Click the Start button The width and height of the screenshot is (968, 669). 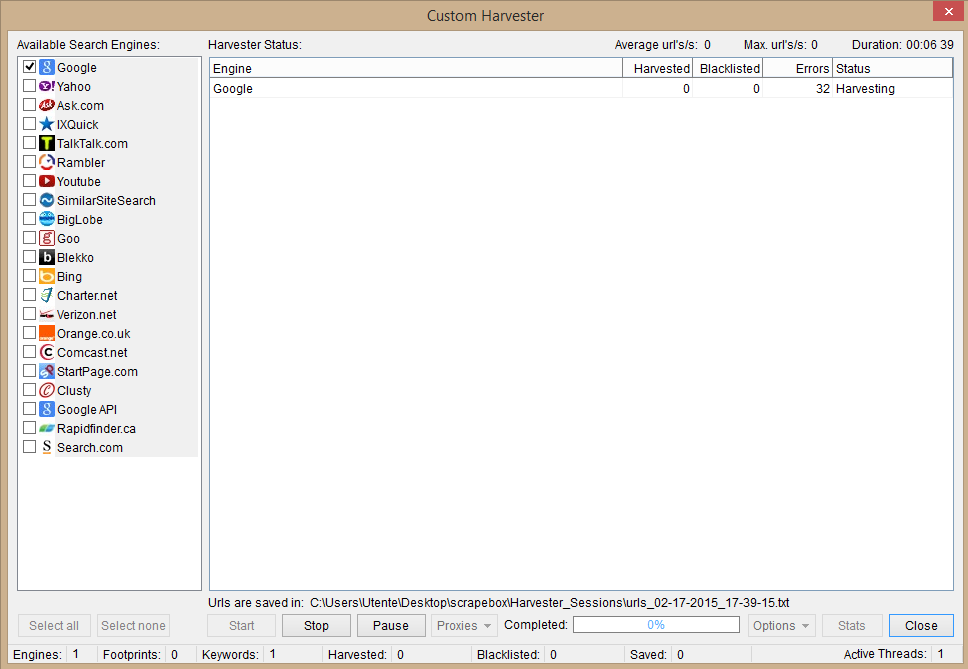241,626
